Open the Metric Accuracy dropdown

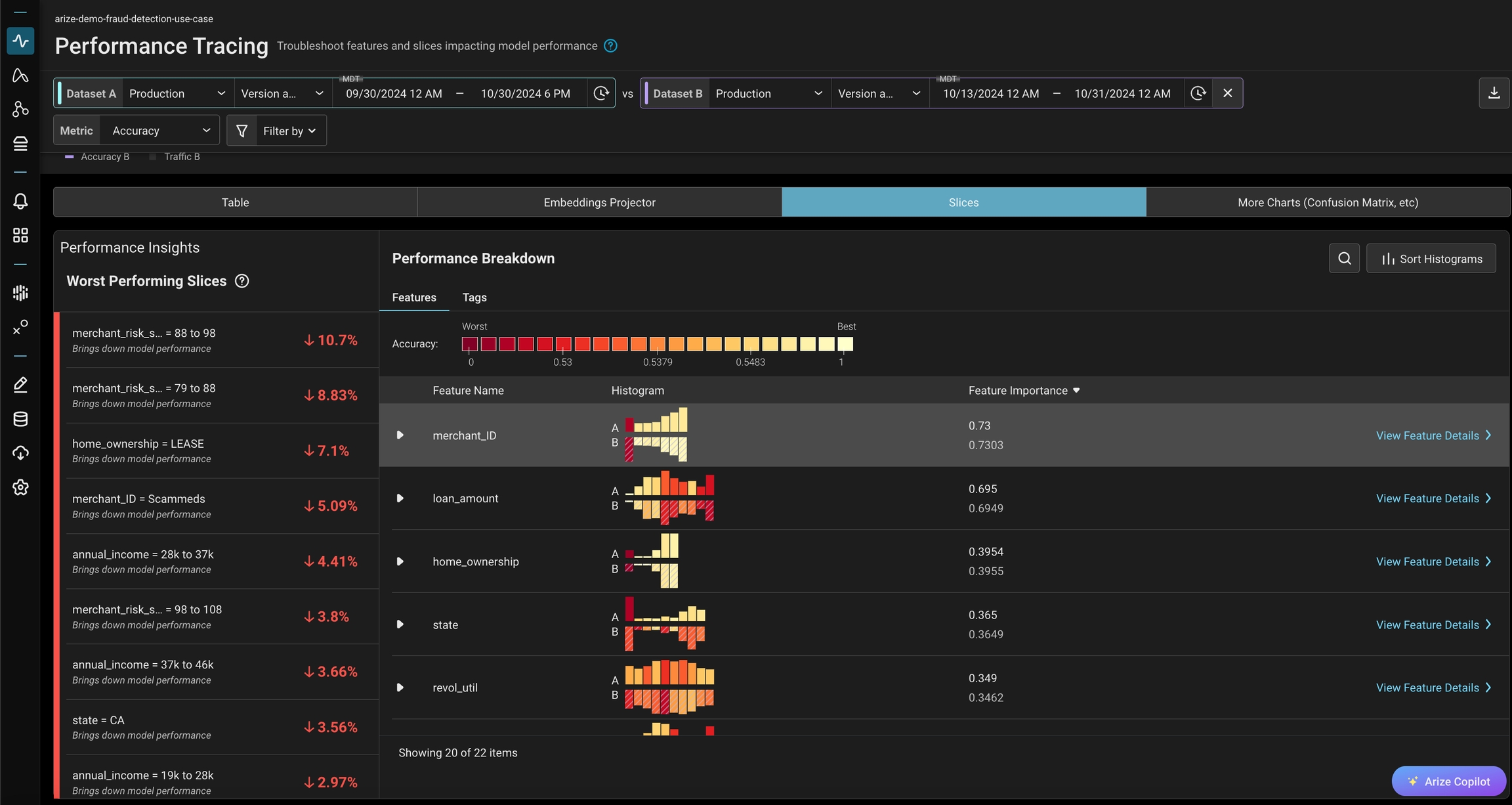click(x=159, y=131)
